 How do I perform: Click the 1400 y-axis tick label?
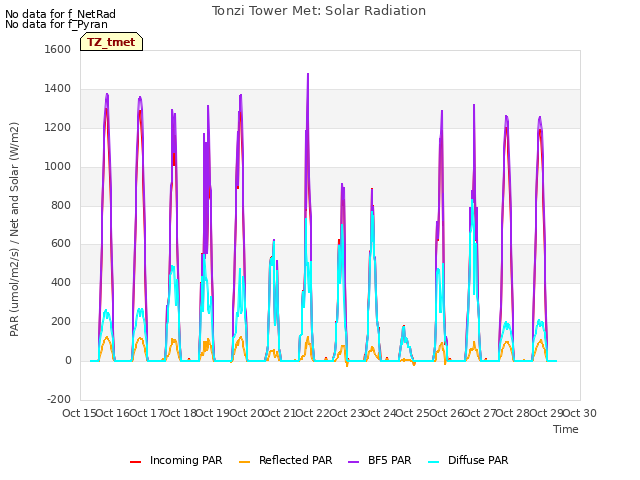pyautogui.click(x=58, y=88)
